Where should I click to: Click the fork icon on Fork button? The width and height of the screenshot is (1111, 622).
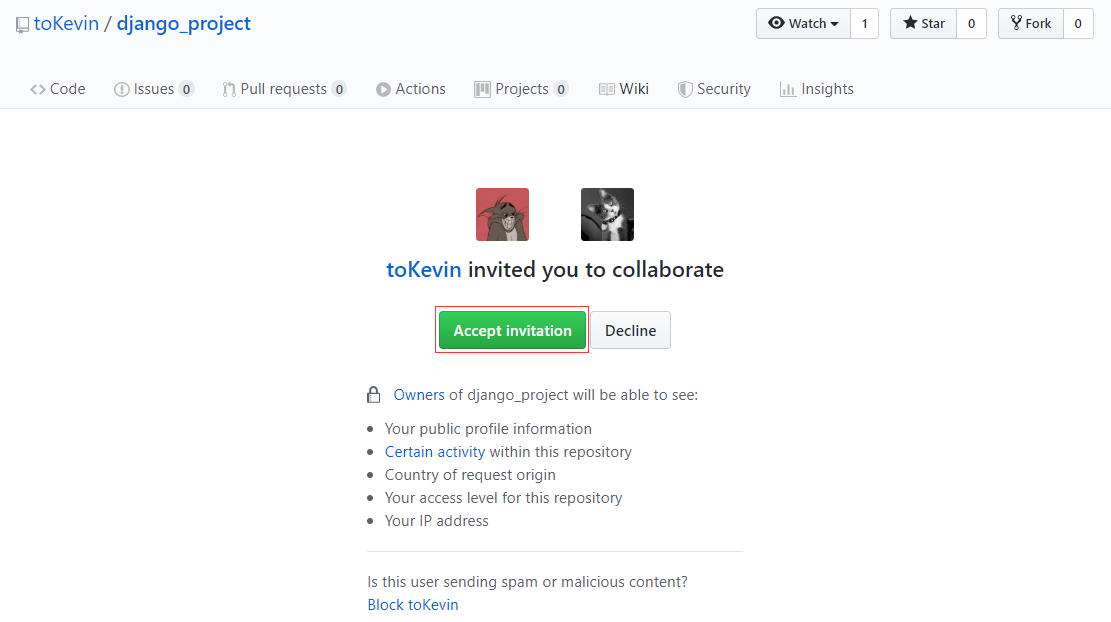tap(1016, 23)
